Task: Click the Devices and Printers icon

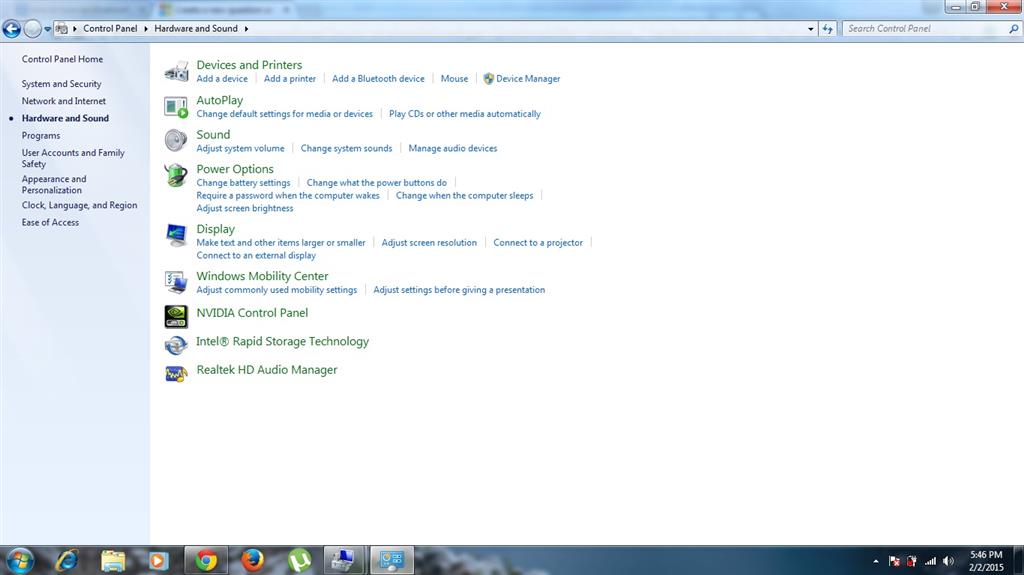Action: [x=176, y=72]
